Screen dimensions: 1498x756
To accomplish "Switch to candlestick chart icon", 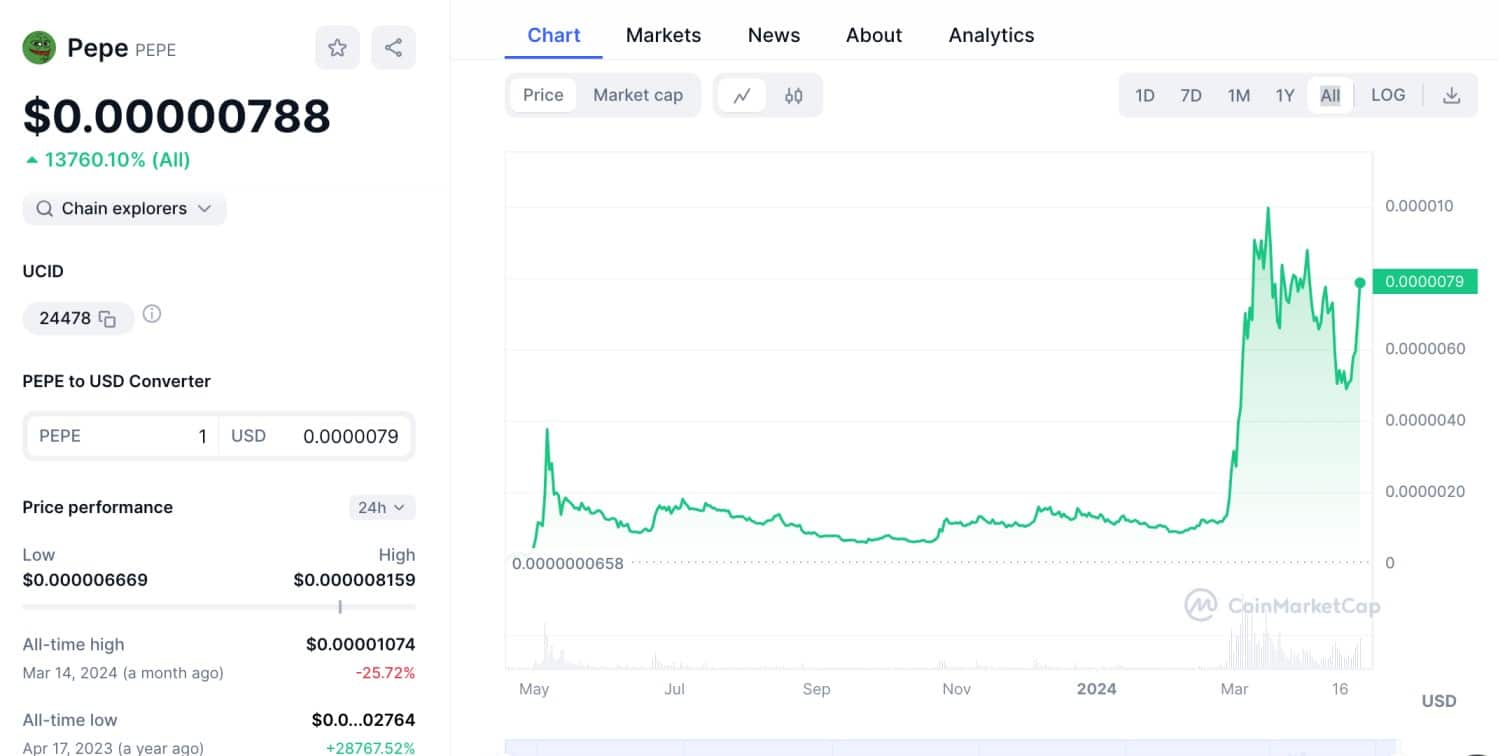I will [x=794, y=95].
